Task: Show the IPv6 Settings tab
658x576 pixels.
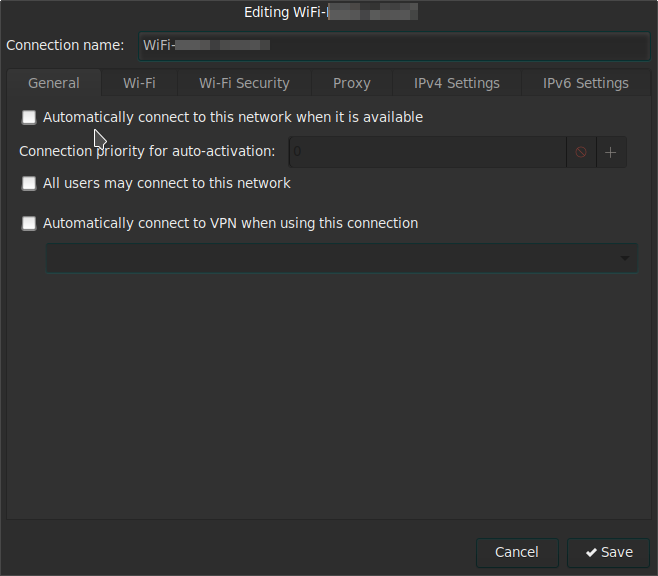Action: tap(585, 83)
